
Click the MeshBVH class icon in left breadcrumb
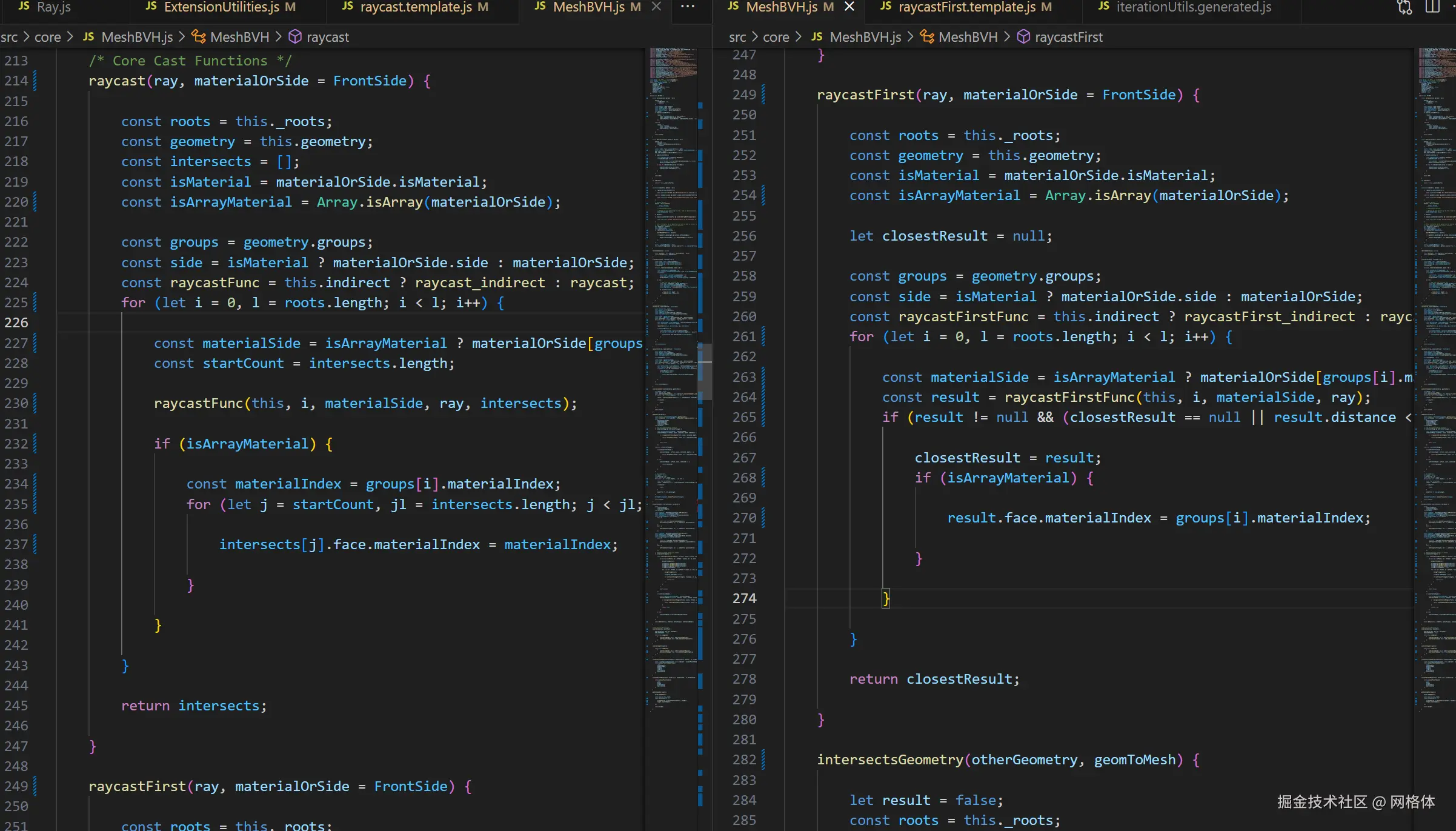point(199,37)
